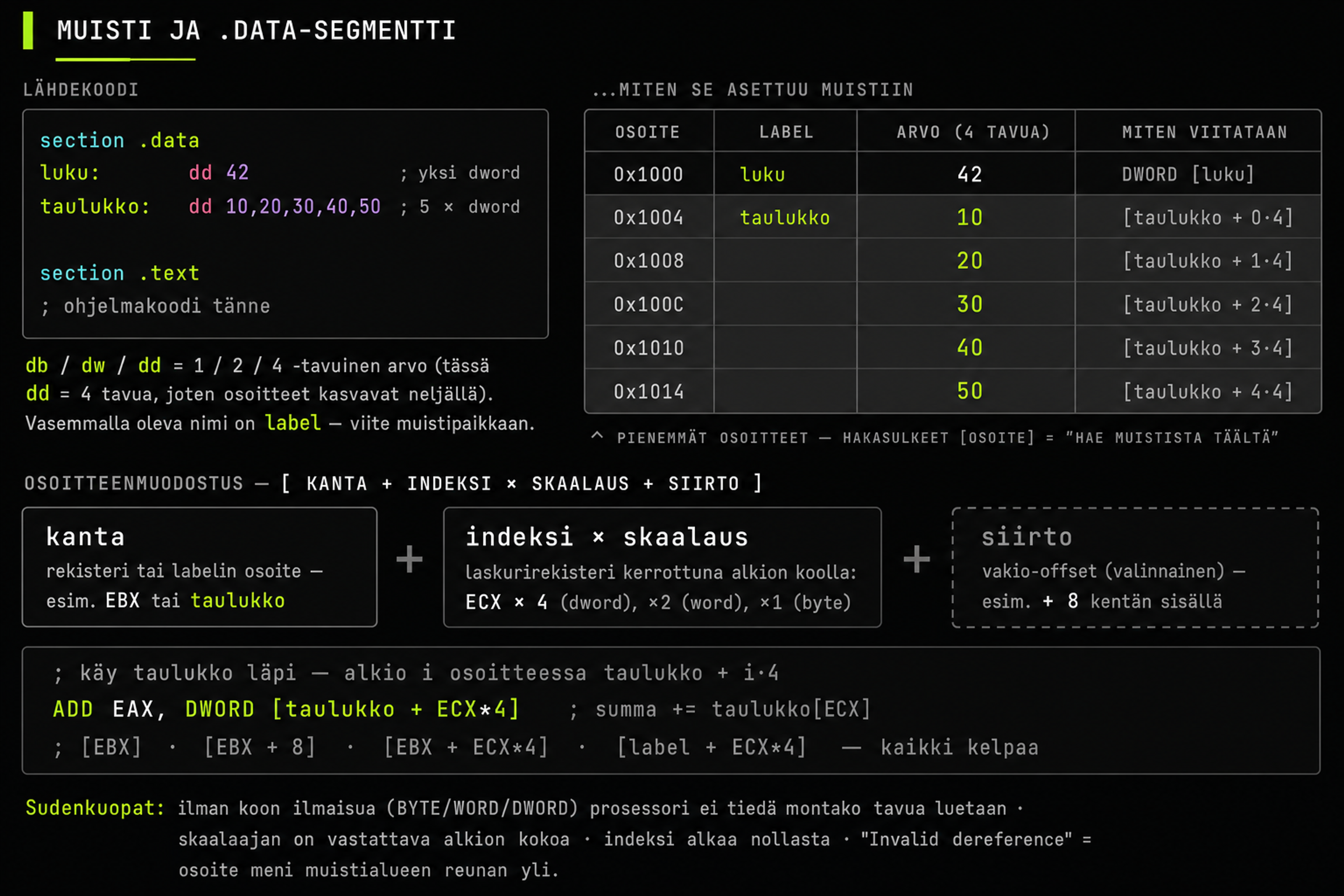
Task: Click the '"Invalid dereference"' text
Action: 966,839
